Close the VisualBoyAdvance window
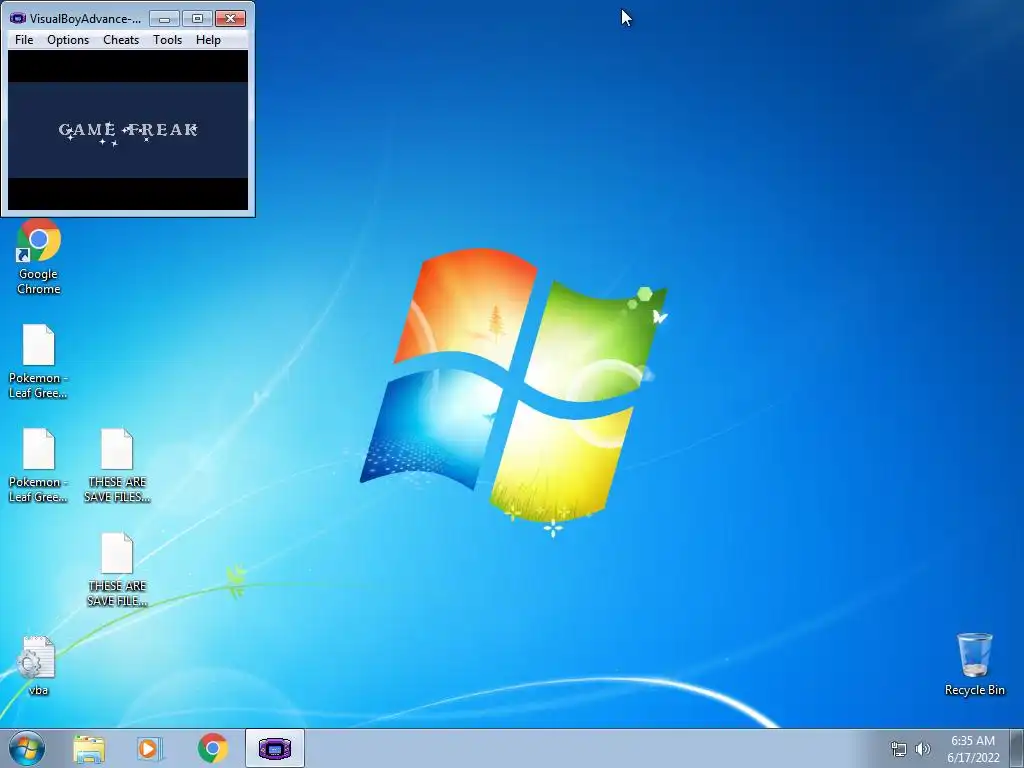 [230, 19]
